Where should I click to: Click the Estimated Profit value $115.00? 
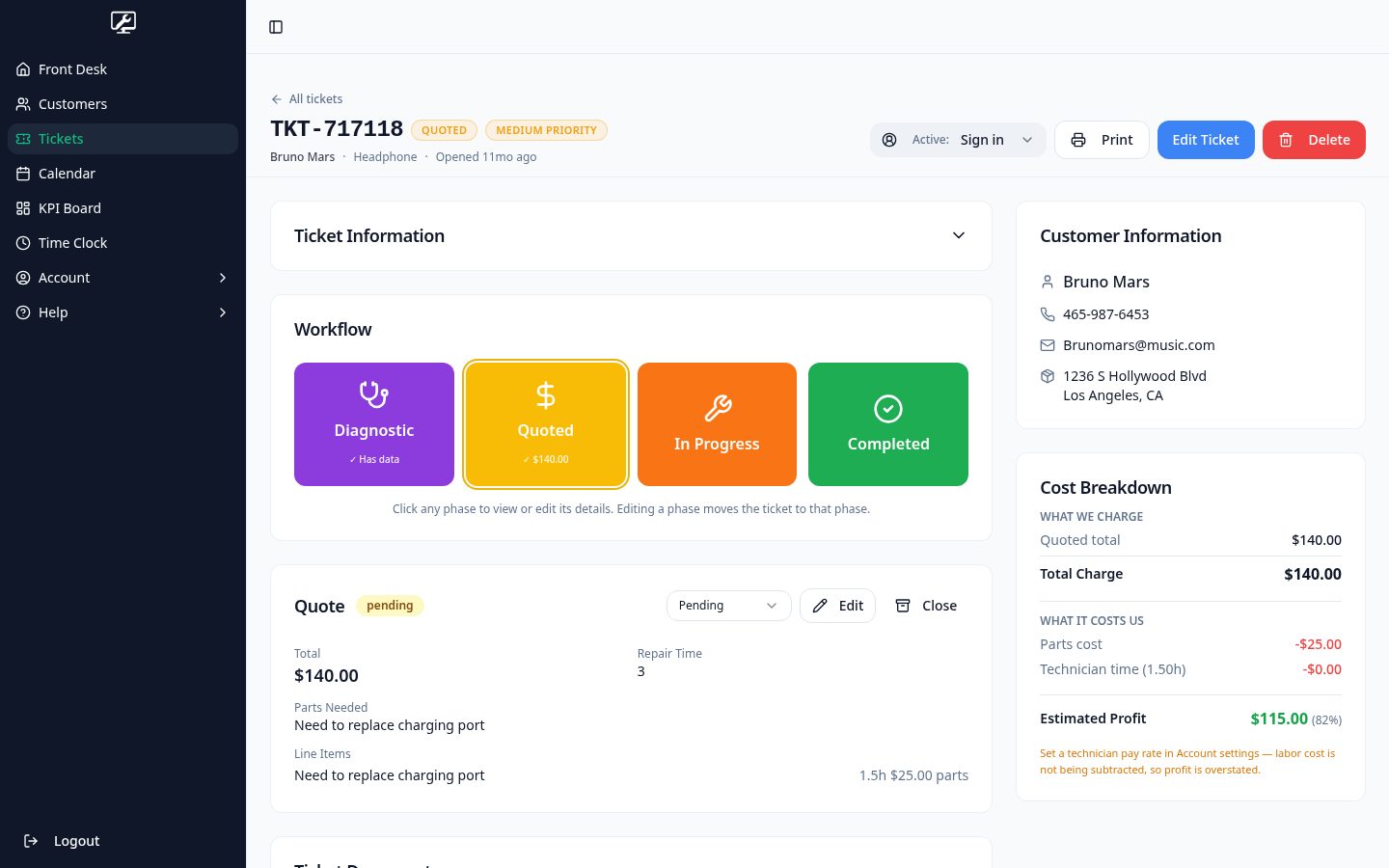point(1279,719)
